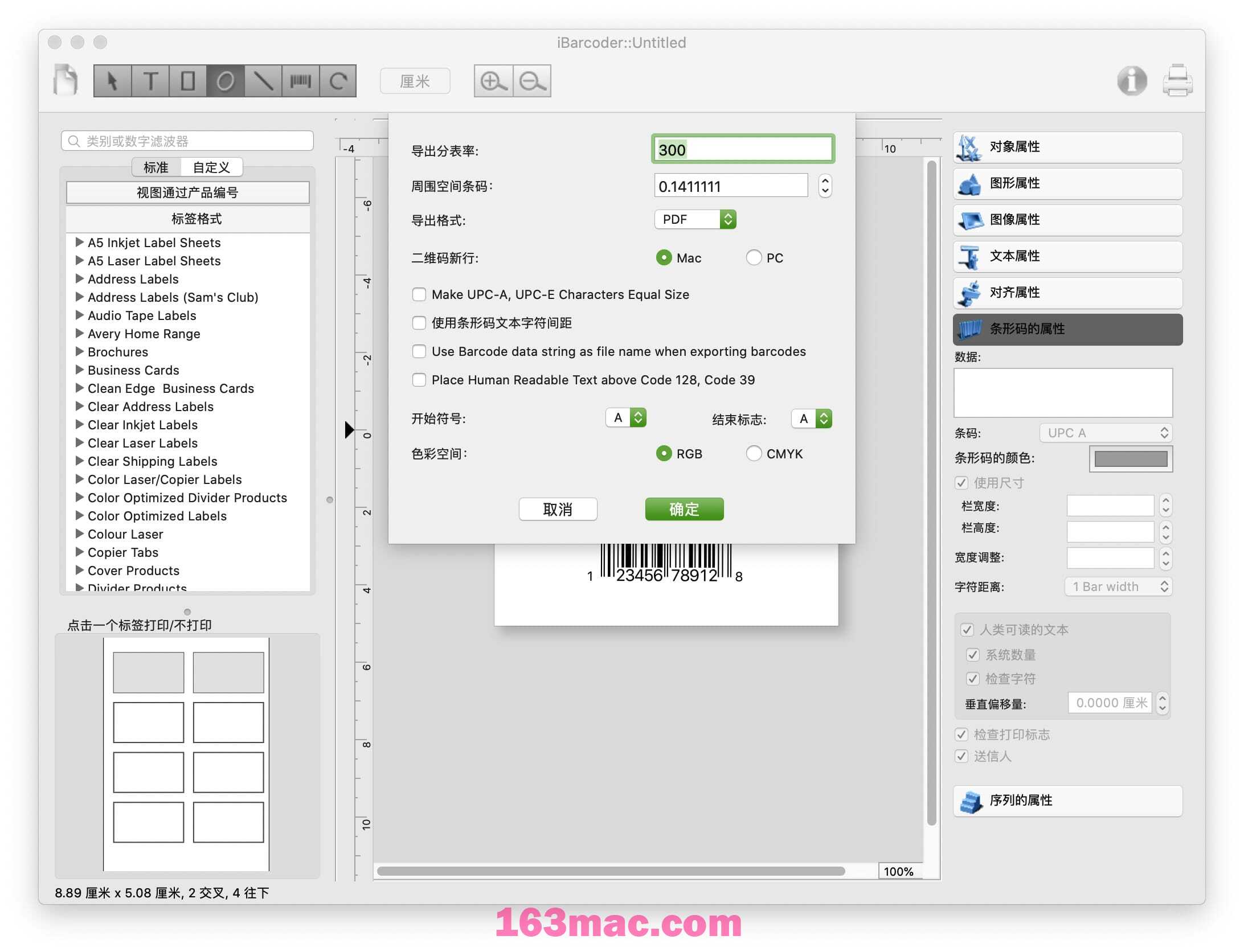Collapse the 条形码的属性 panel
Viewport: 1244px width, 952px height.
click(1067, 329)
